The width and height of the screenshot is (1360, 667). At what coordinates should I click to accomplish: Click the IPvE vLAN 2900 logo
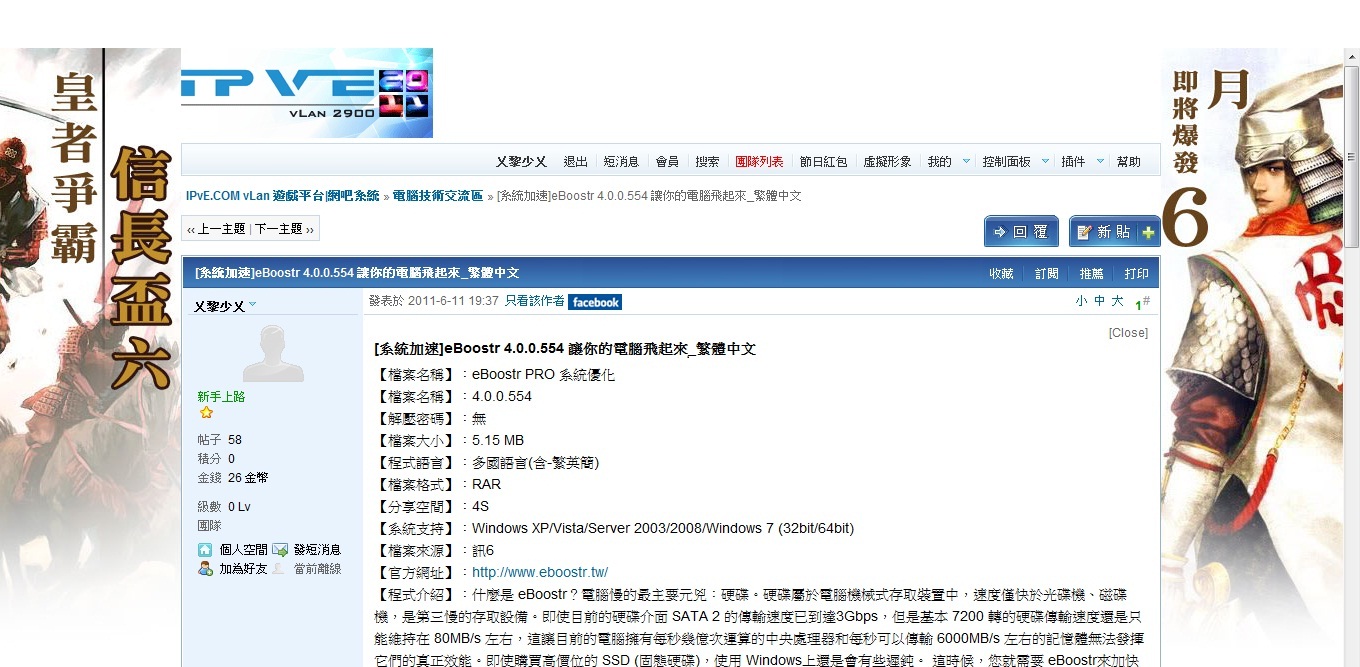click(307, 92)
